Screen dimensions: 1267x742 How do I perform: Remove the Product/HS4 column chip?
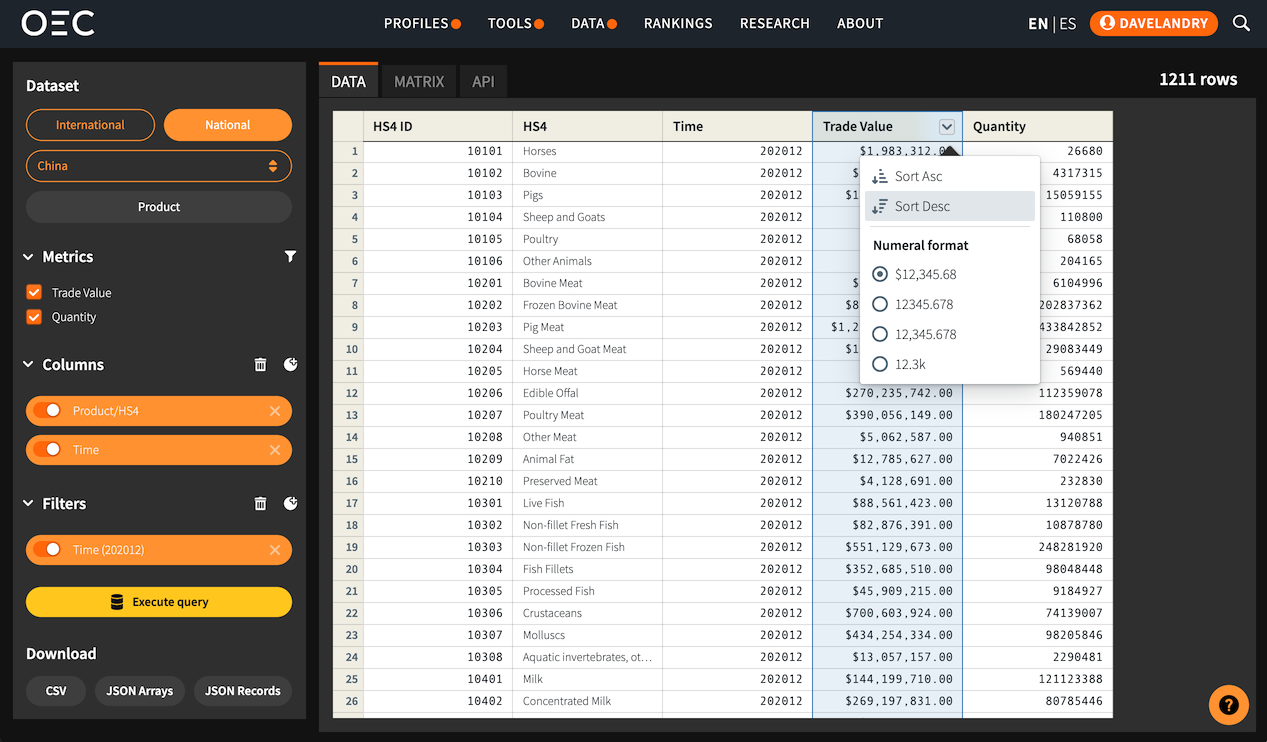click(x=275, y=411)
